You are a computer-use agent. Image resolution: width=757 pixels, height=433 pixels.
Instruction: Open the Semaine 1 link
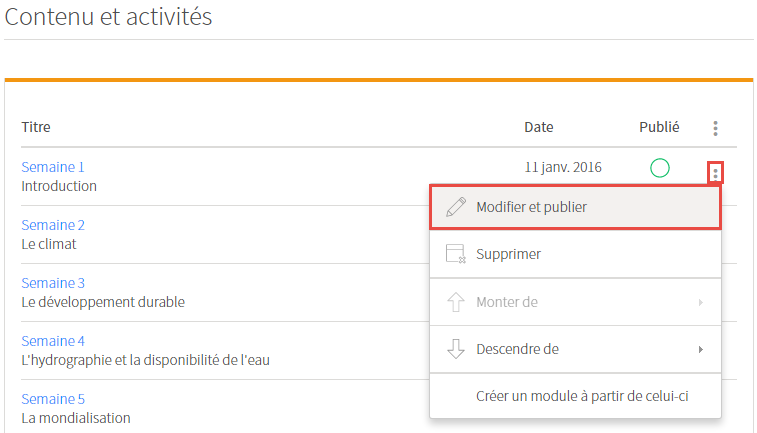53,167
